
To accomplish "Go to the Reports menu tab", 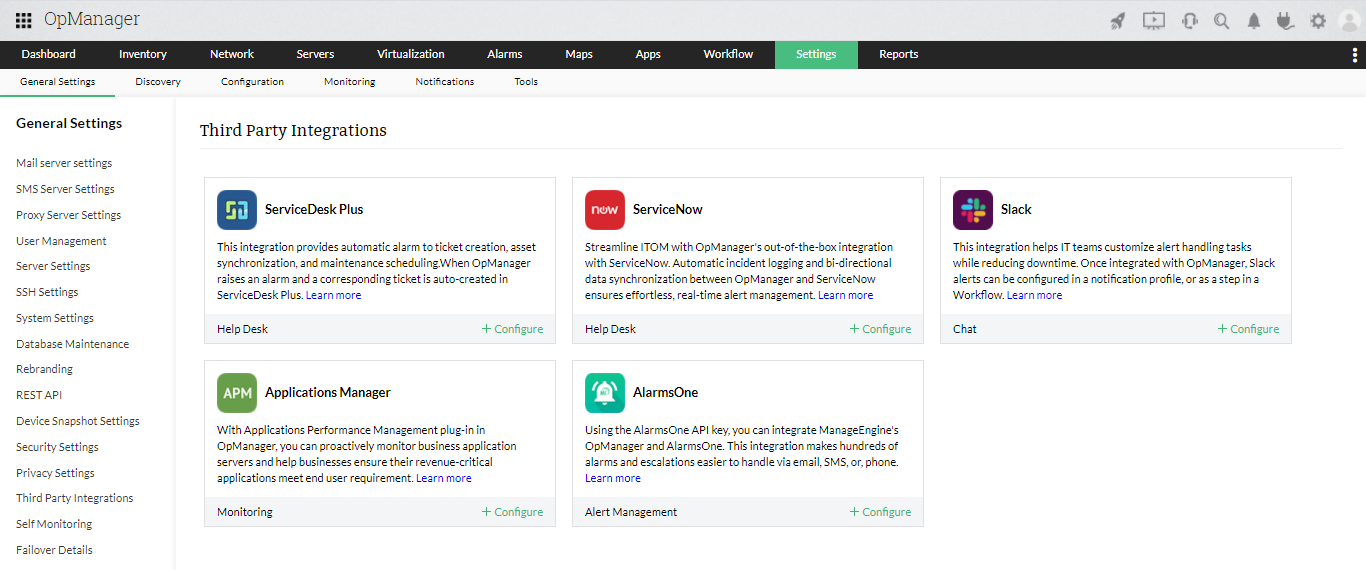I will 899,54.
